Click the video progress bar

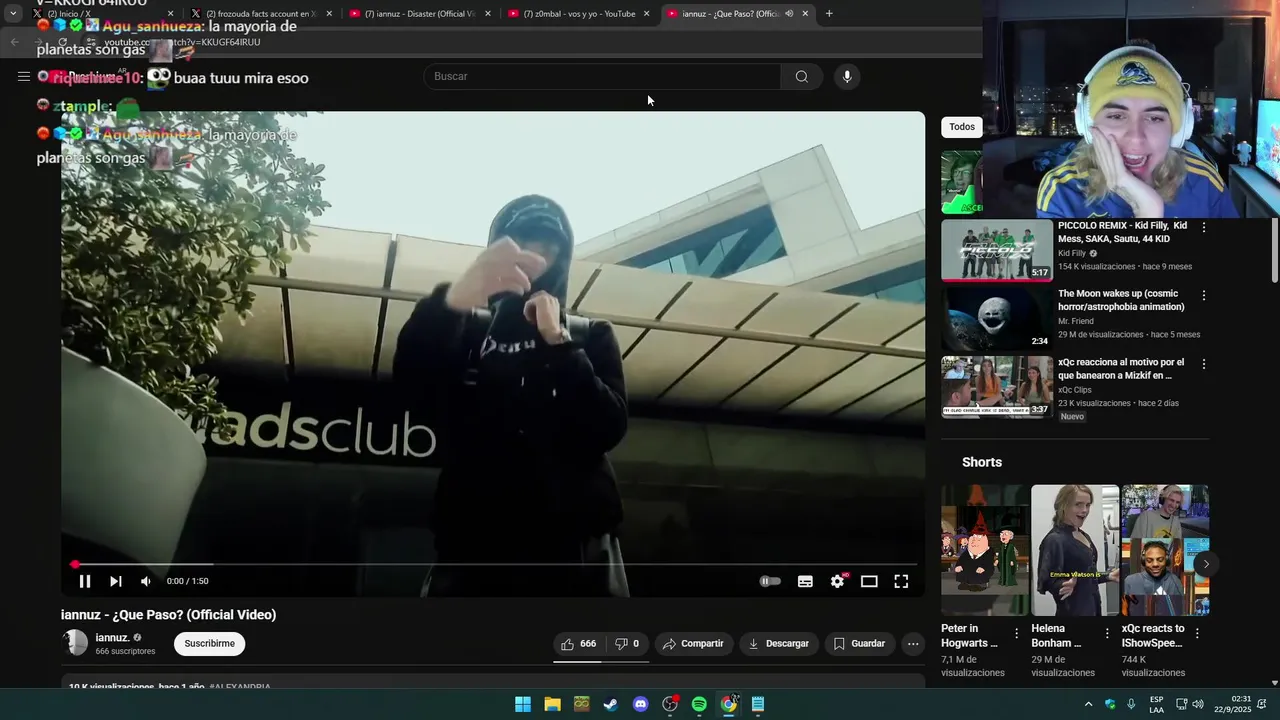click(492, 565)
